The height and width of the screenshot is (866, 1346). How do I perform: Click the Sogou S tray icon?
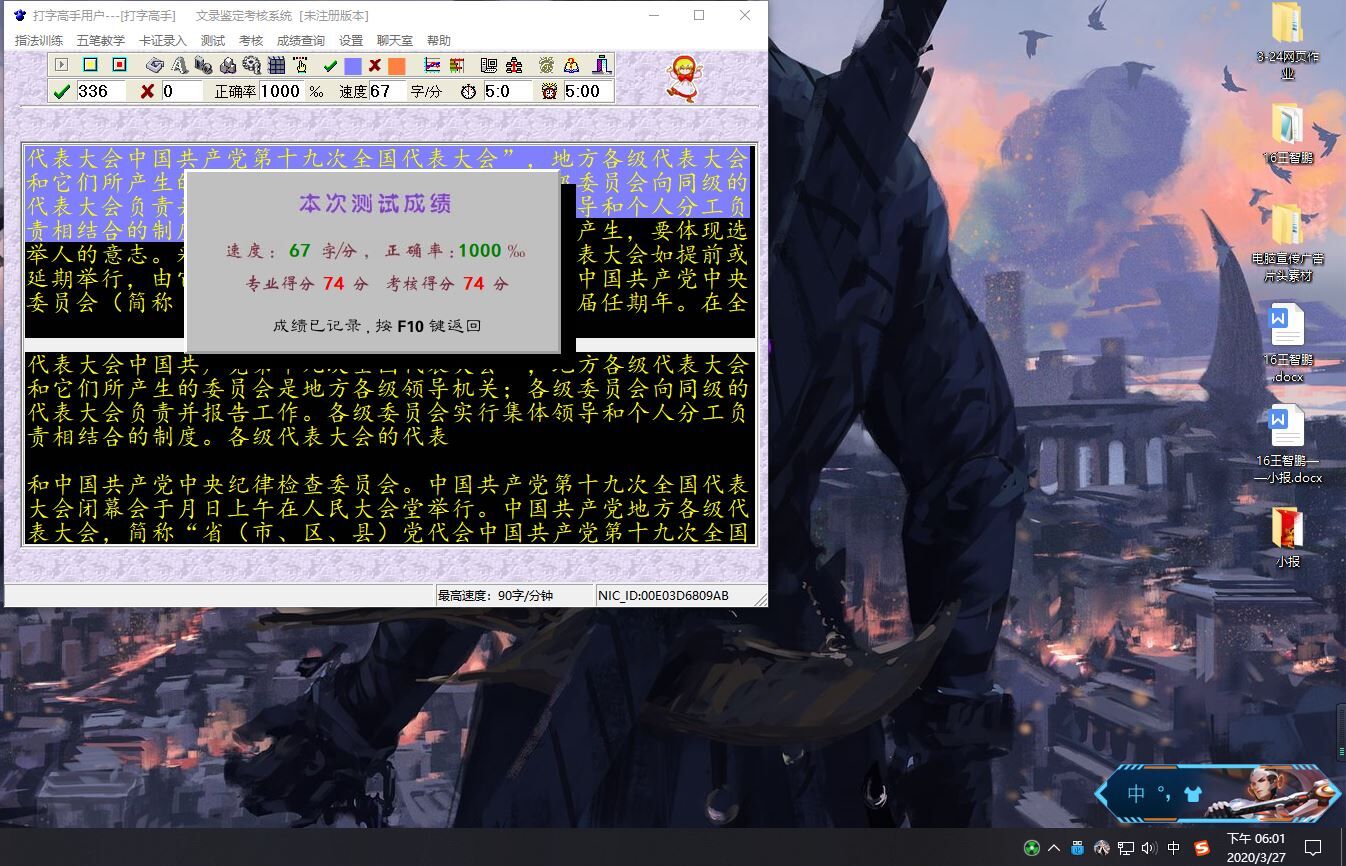point(1202,848)
